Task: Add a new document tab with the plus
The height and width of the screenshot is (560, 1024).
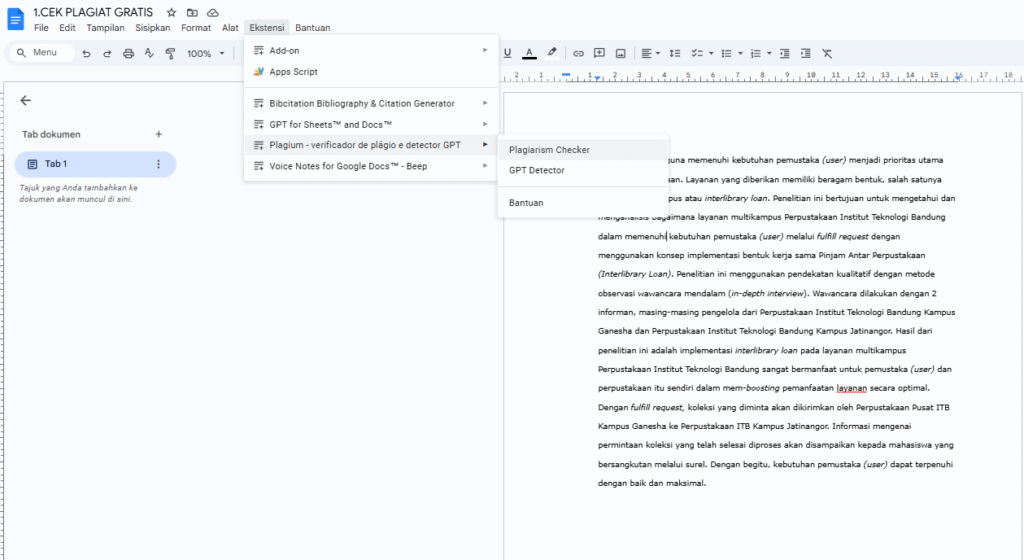Action: pos(158,134)
